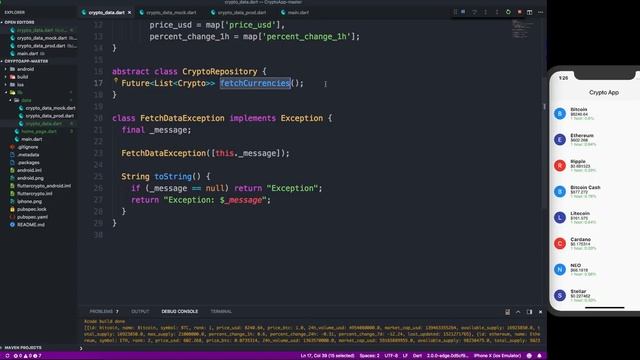Click the maximize panel chevron icon
Image resolution: width=640 pixels, height=360 pixels.
click(x=518, y=312)
